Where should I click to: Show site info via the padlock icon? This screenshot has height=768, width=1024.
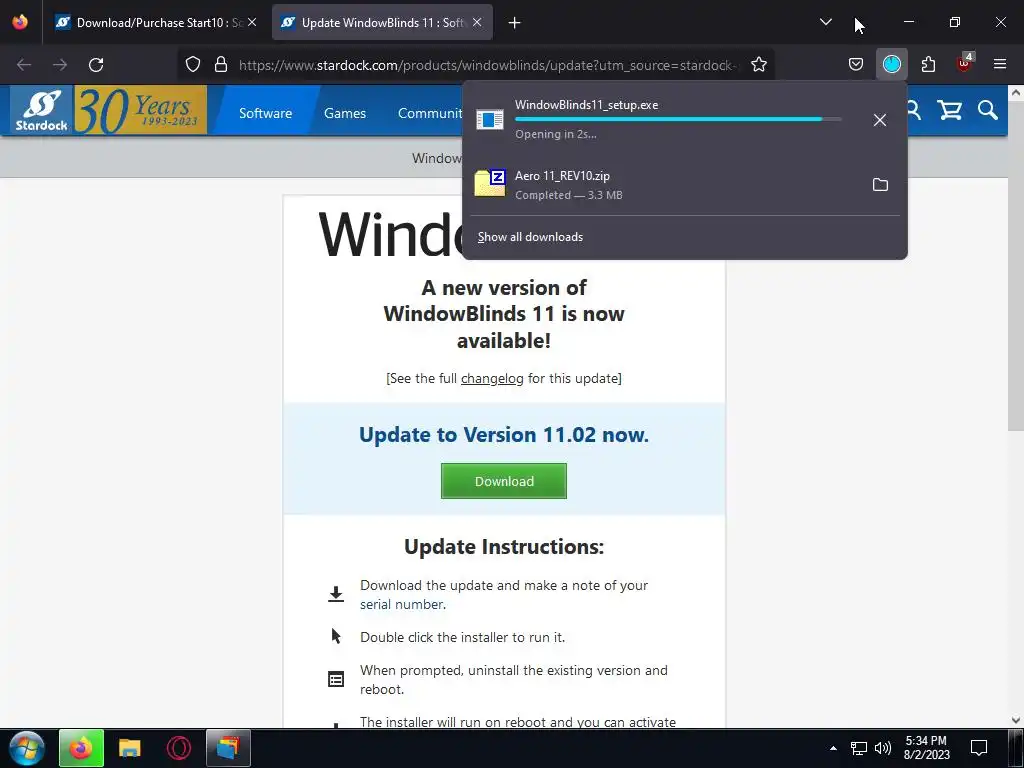221,65
